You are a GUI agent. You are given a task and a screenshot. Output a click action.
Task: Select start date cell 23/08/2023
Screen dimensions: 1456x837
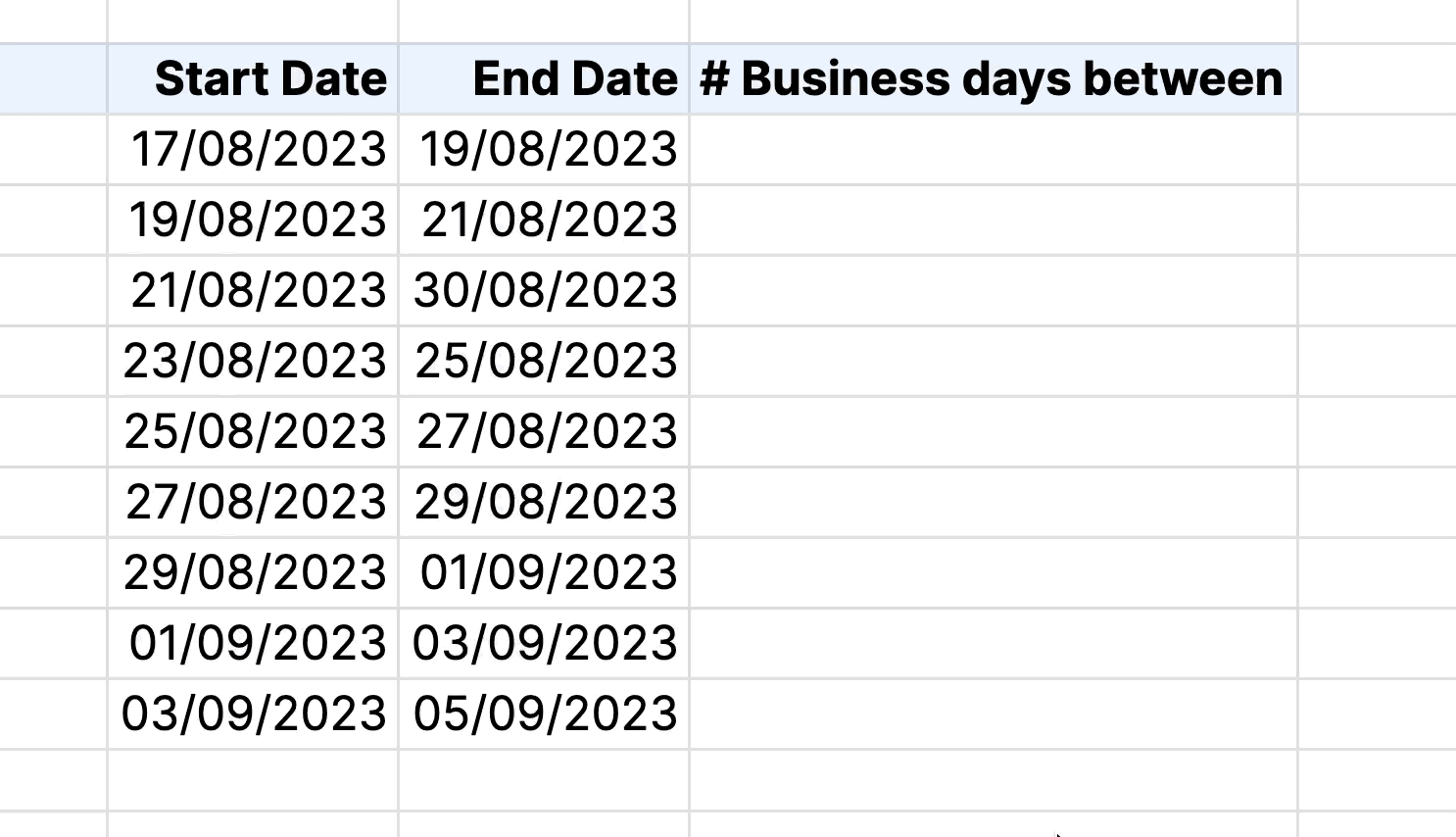[253, 362]
